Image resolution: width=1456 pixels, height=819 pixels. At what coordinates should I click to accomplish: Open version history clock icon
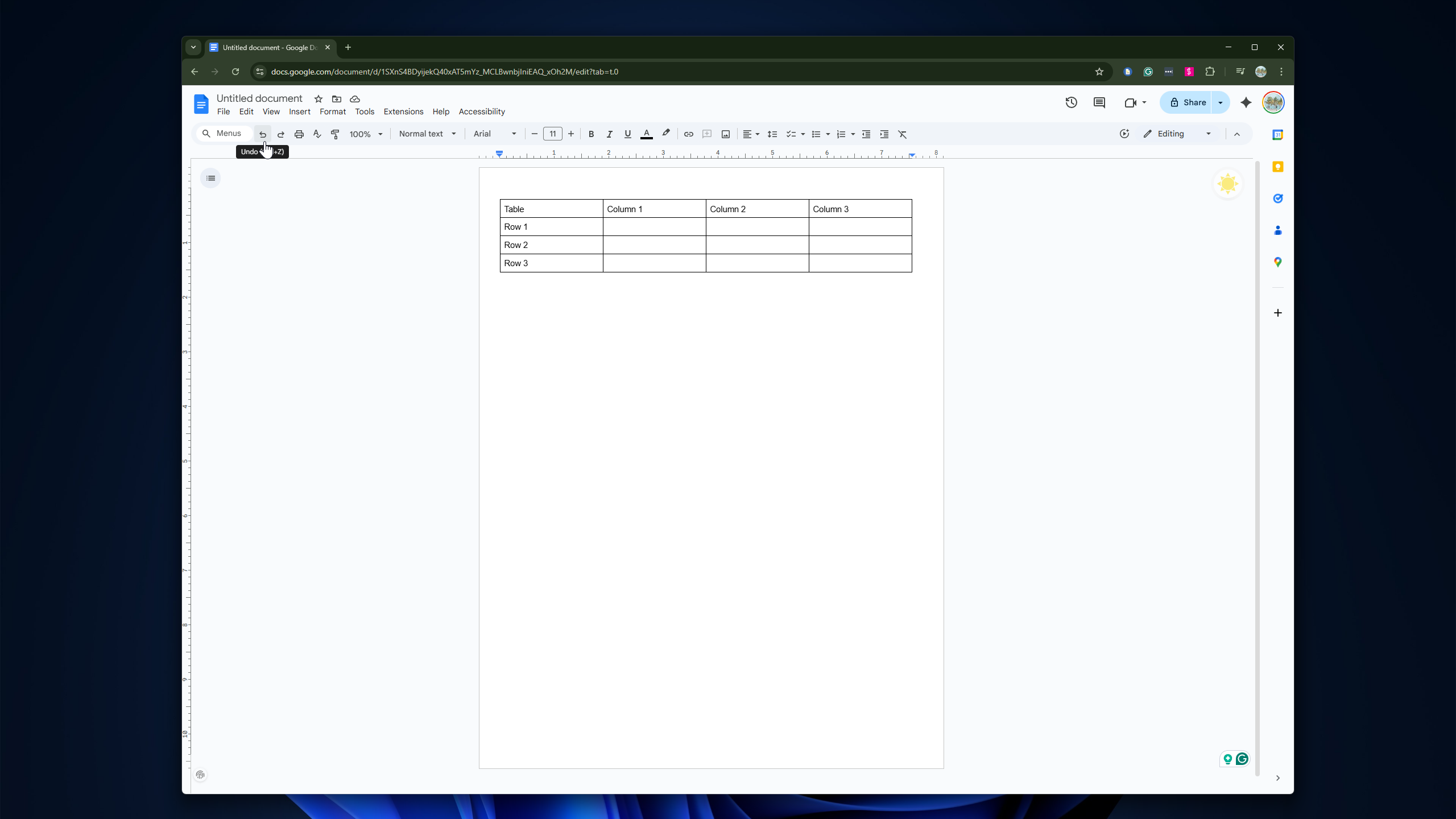[1071, 102]
